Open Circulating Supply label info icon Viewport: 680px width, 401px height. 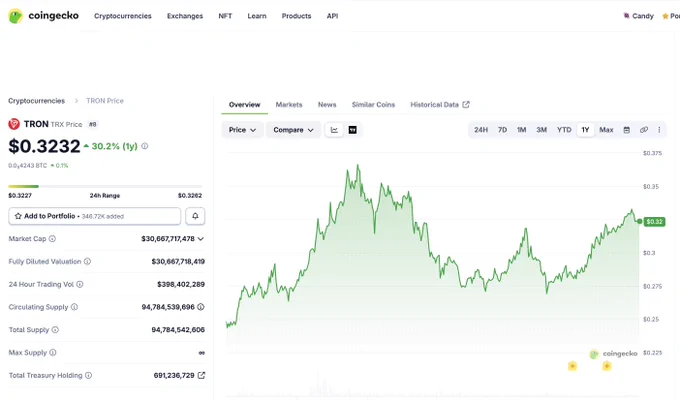(x=74, y=307)
